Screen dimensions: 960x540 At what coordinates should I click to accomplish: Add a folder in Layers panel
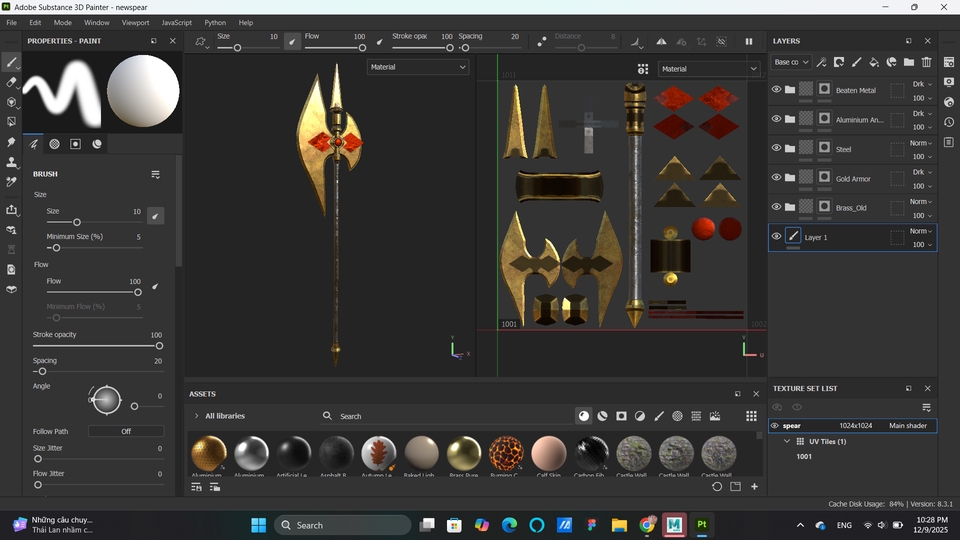coord(908,62)
